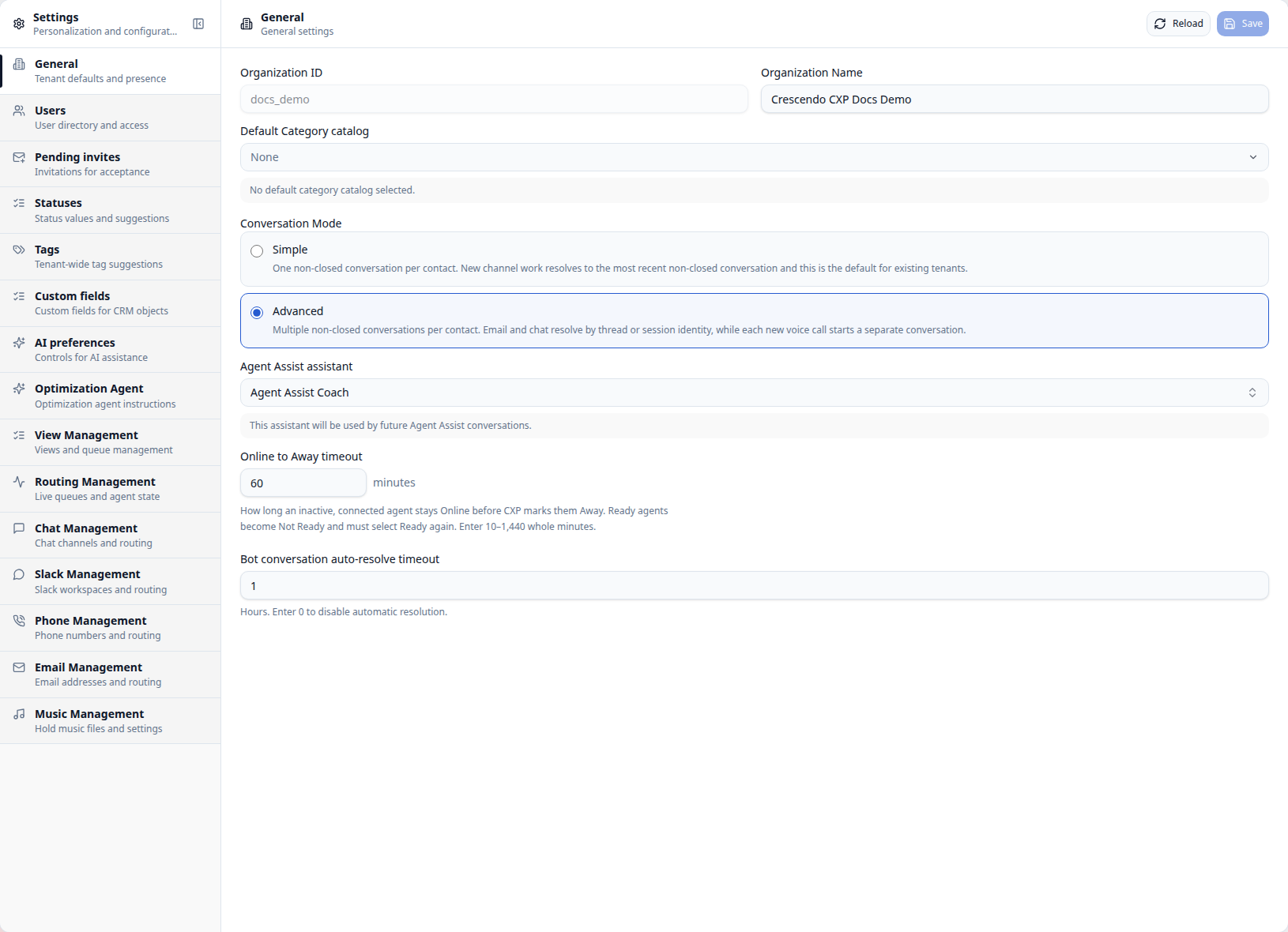This screenshot has width=1288, height=932.
Task: Select the Advanced conversation mode radio
Action: point(257,313)
